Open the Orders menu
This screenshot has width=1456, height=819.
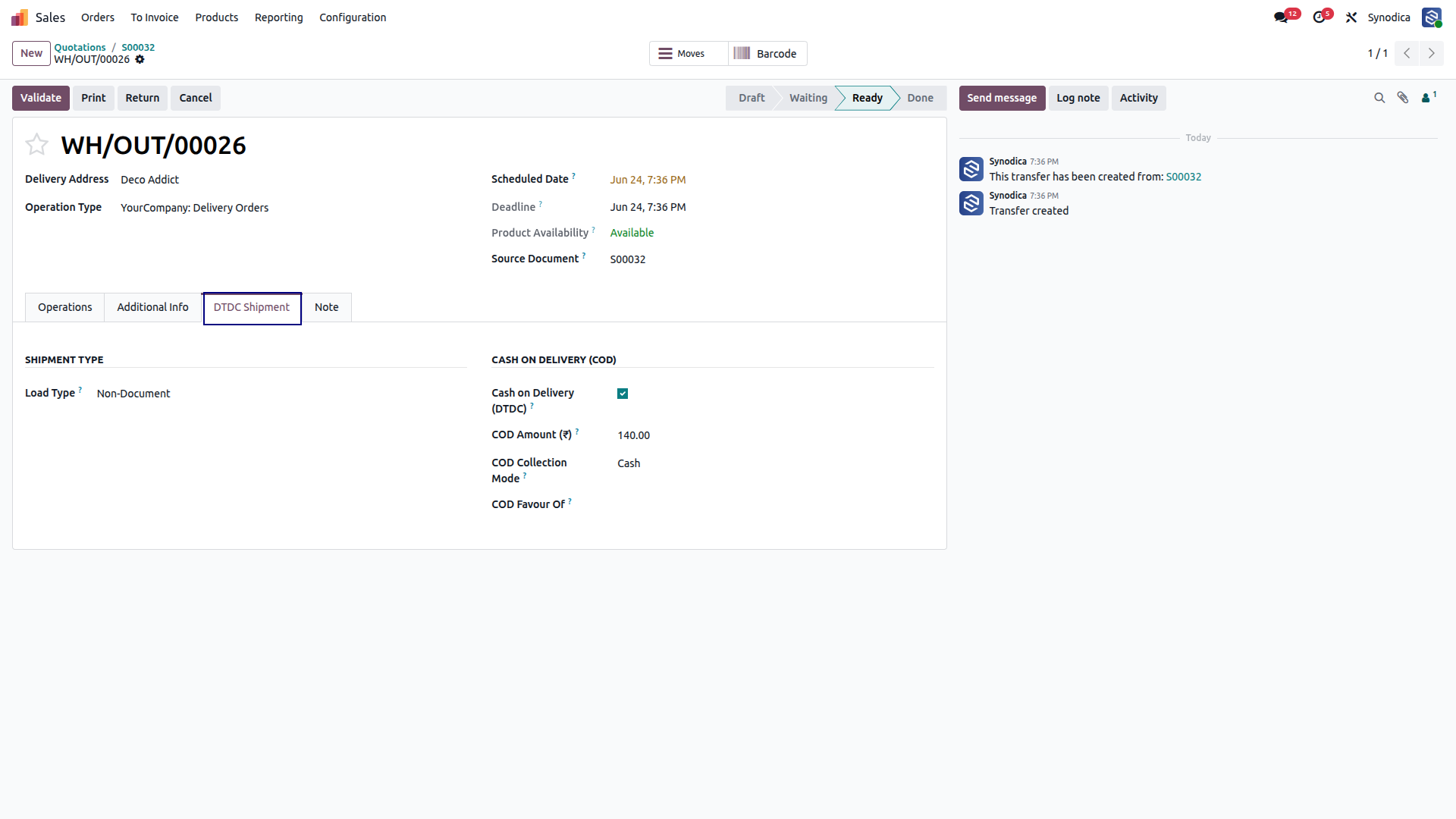98,17
